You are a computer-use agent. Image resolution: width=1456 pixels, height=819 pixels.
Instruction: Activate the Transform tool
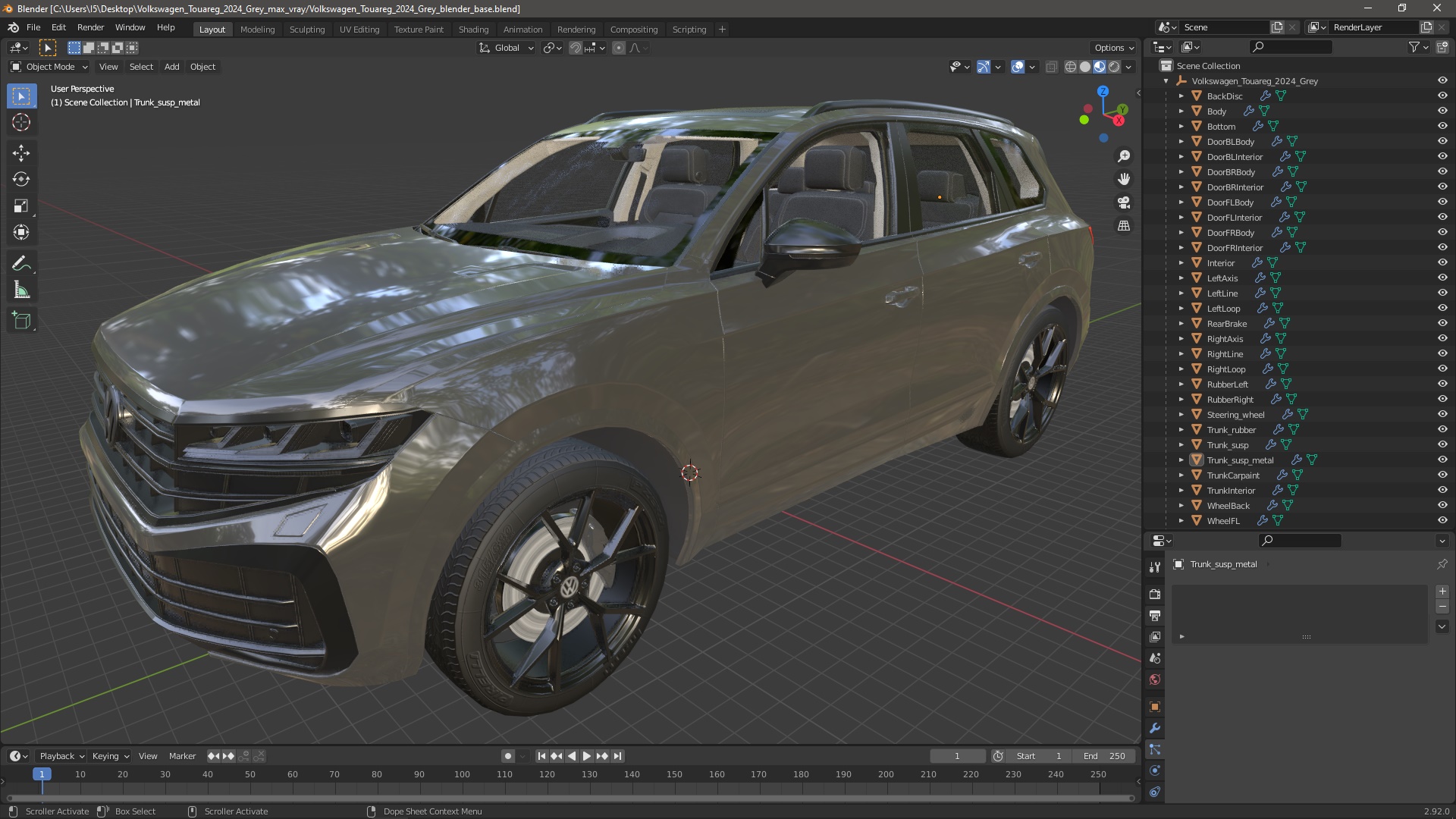click(x=21, y=233)
